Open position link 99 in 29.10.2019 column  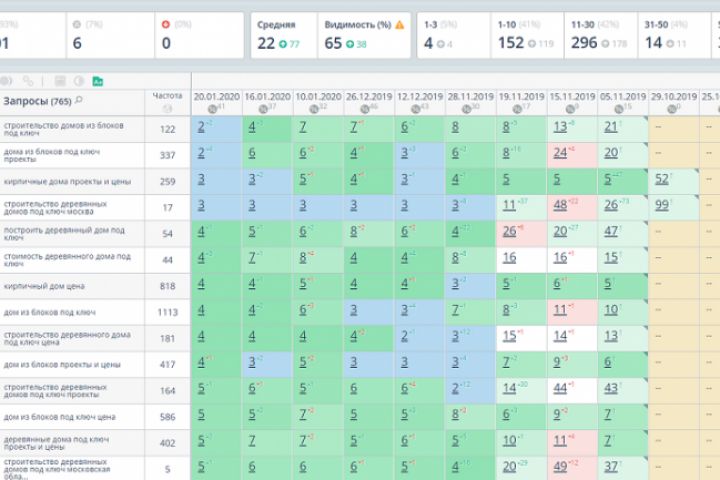(661, 205)
